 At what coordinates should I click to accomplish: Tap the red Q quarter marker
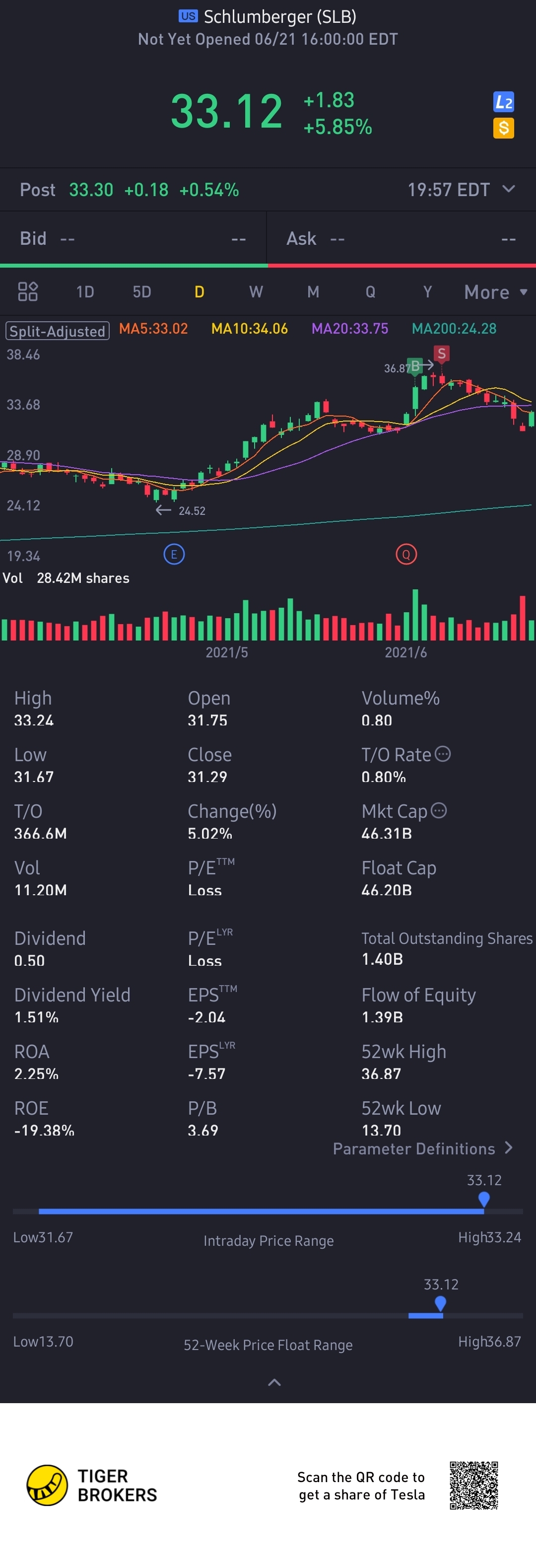tap(406, 555)
